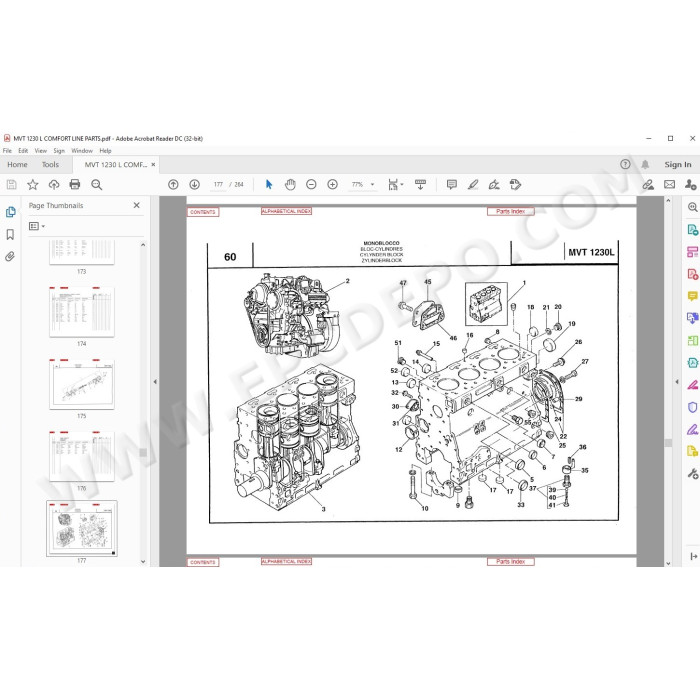Select the arrow selection tool
The height and width of the screenshot is (700, 700).
[x=269, y=184]
